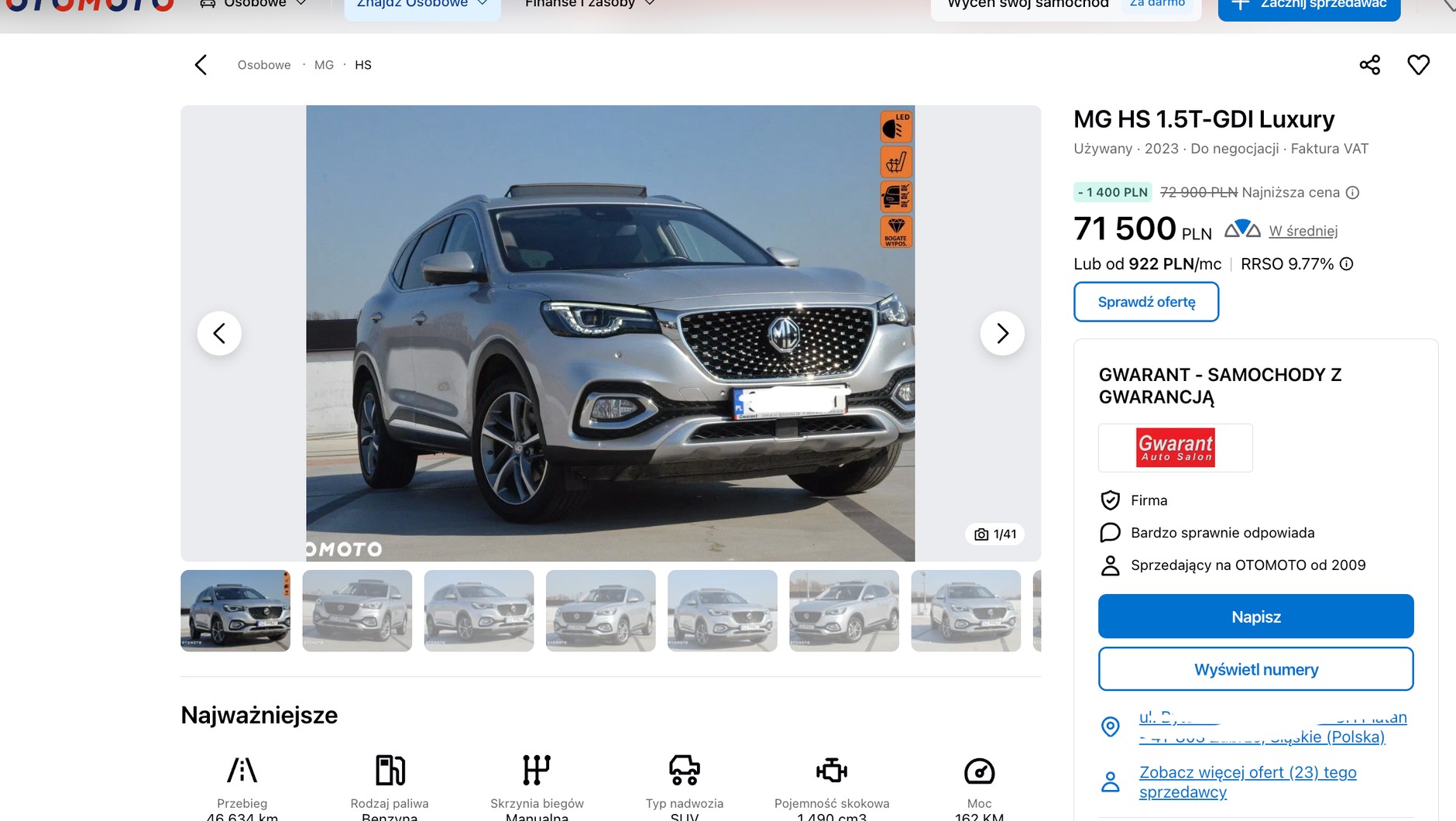Select the sixth gallery thumbnail
The width and height of the screenshot is (1456, 821).
[x=844, y=610]
